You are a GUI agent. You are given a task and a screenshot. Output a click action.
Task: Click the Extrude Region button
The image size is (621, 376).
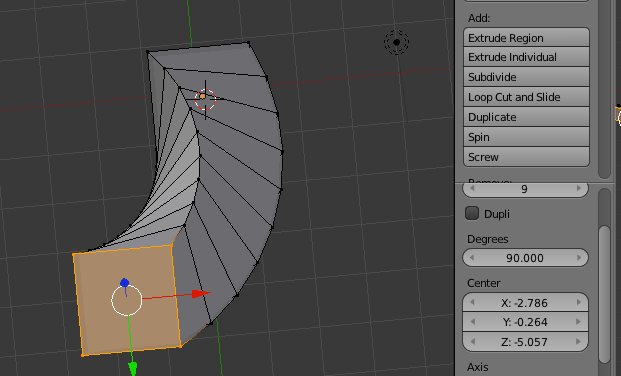(526, 38)
